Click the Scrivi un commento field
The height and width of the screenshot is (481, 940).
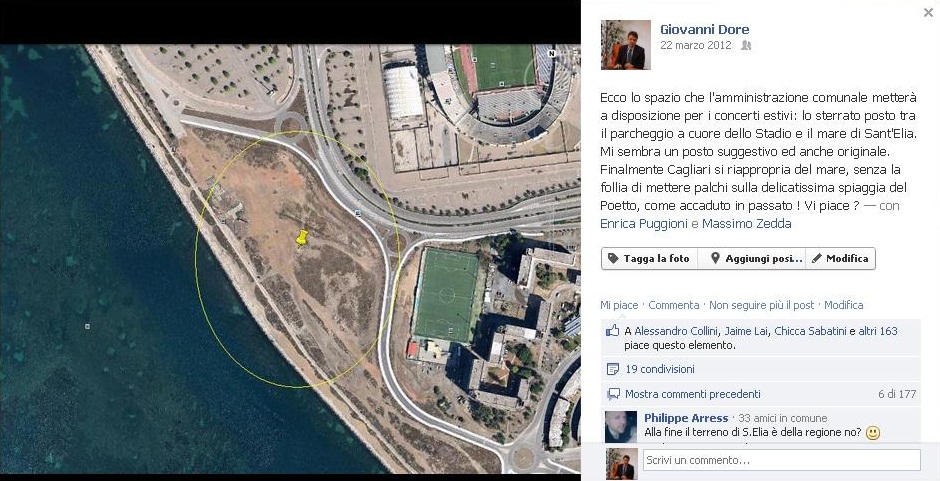pyautogui.click(x=782, y=460)
